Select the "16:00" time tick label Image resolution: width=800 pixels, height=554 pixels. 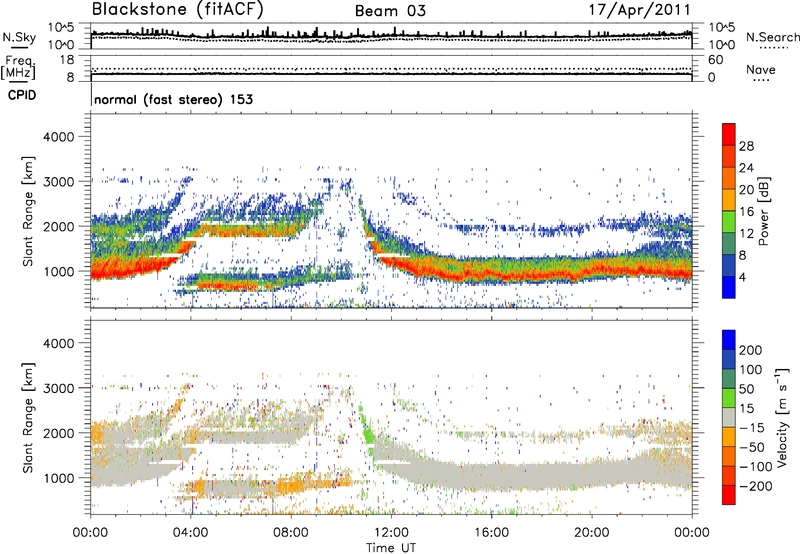pos(491,533)
